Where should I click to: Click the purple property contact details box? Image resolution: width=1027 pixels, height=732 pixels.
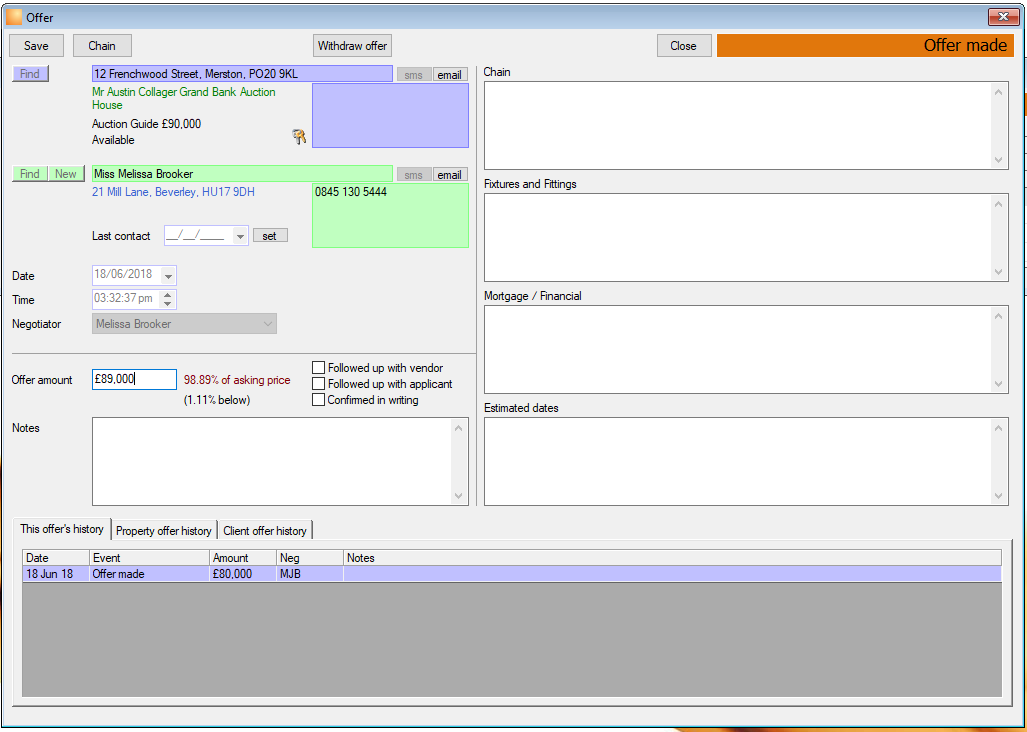(x=390, y=115)
